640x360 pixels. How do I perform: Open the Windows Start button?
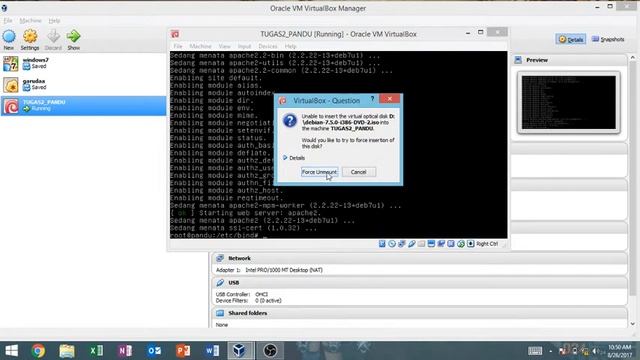[x=11, y=351]
